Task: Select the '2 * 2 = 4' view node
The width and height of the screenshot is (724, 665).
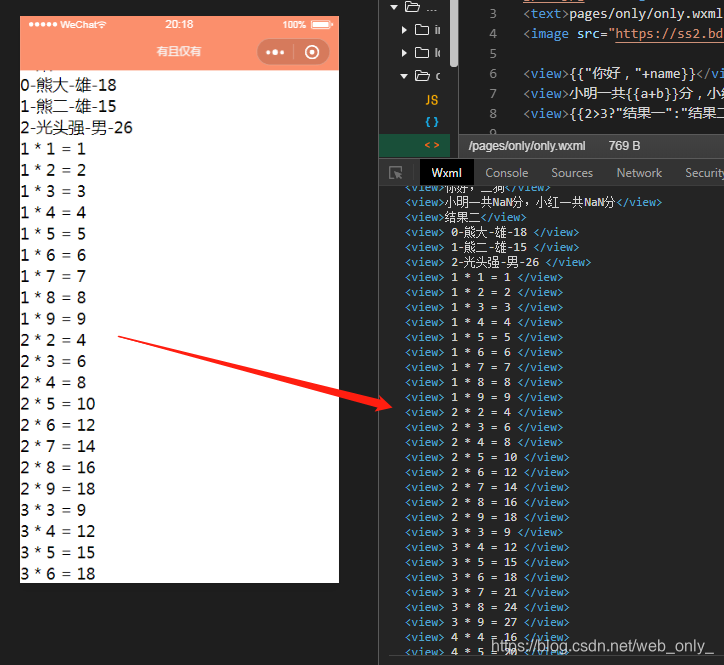Action: click(x=484, y=412)
